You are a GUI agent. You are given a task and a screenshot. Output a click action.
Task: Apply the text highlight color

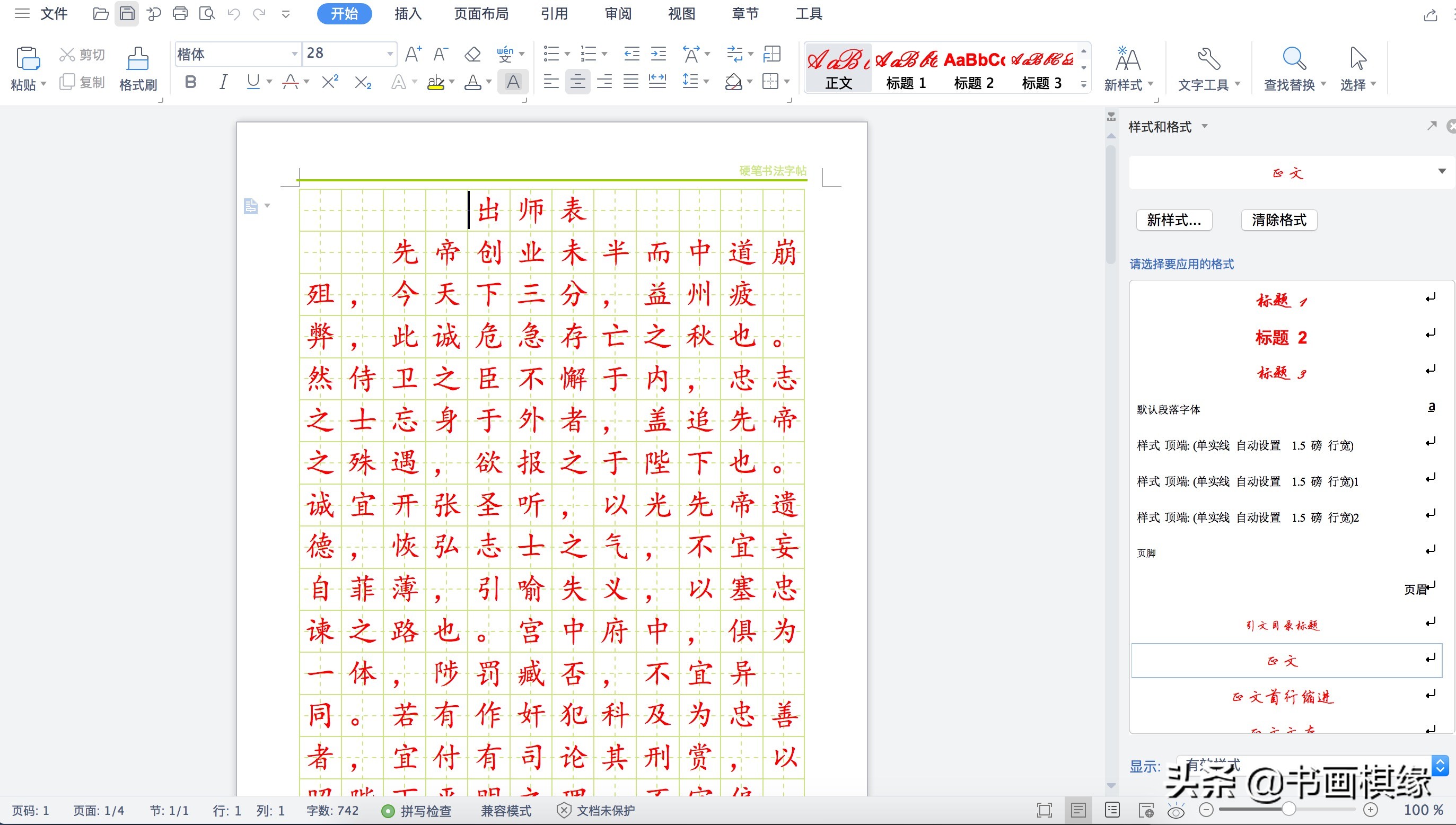tap(436, 83)
